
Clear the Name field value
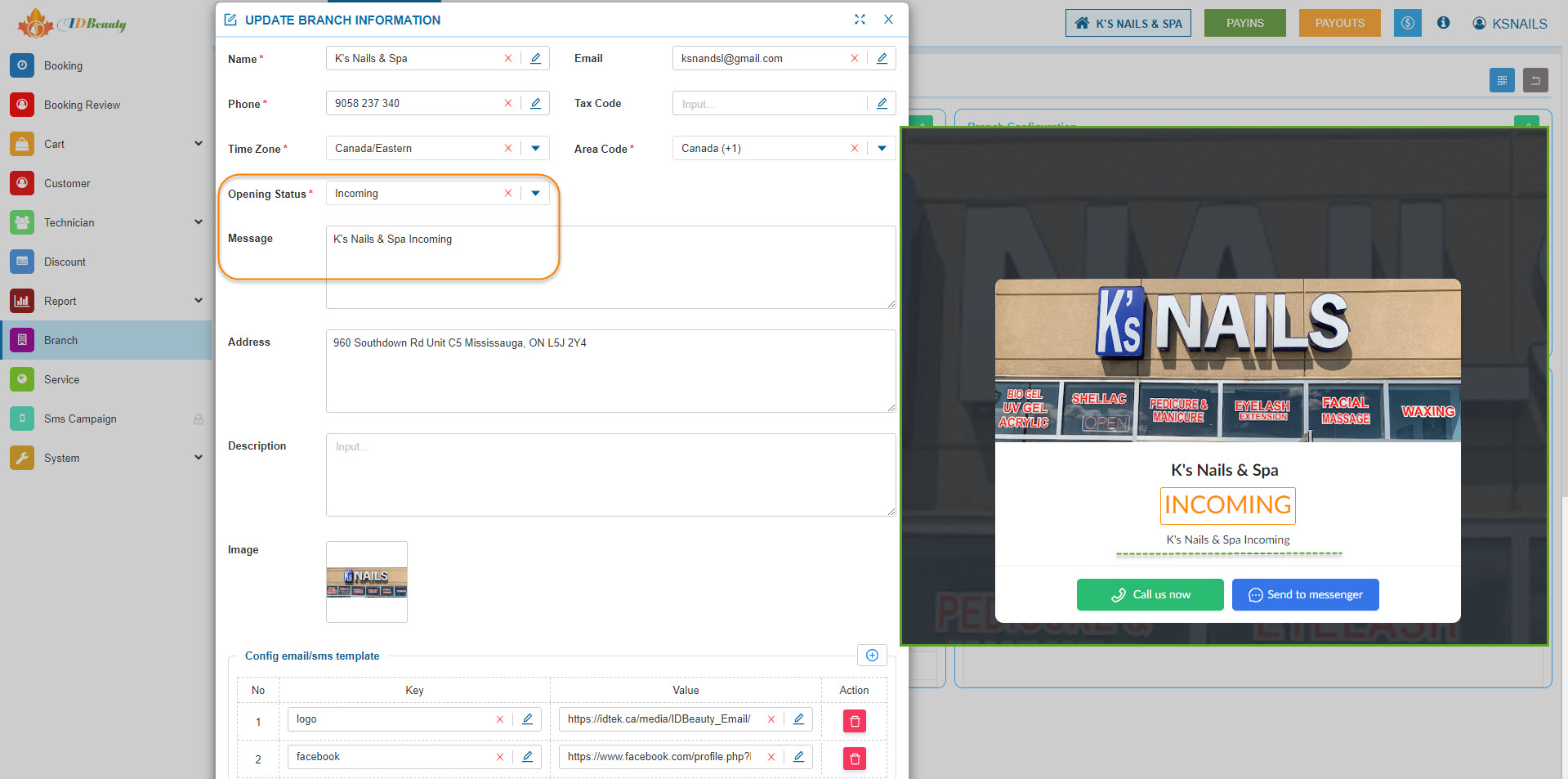508,58
